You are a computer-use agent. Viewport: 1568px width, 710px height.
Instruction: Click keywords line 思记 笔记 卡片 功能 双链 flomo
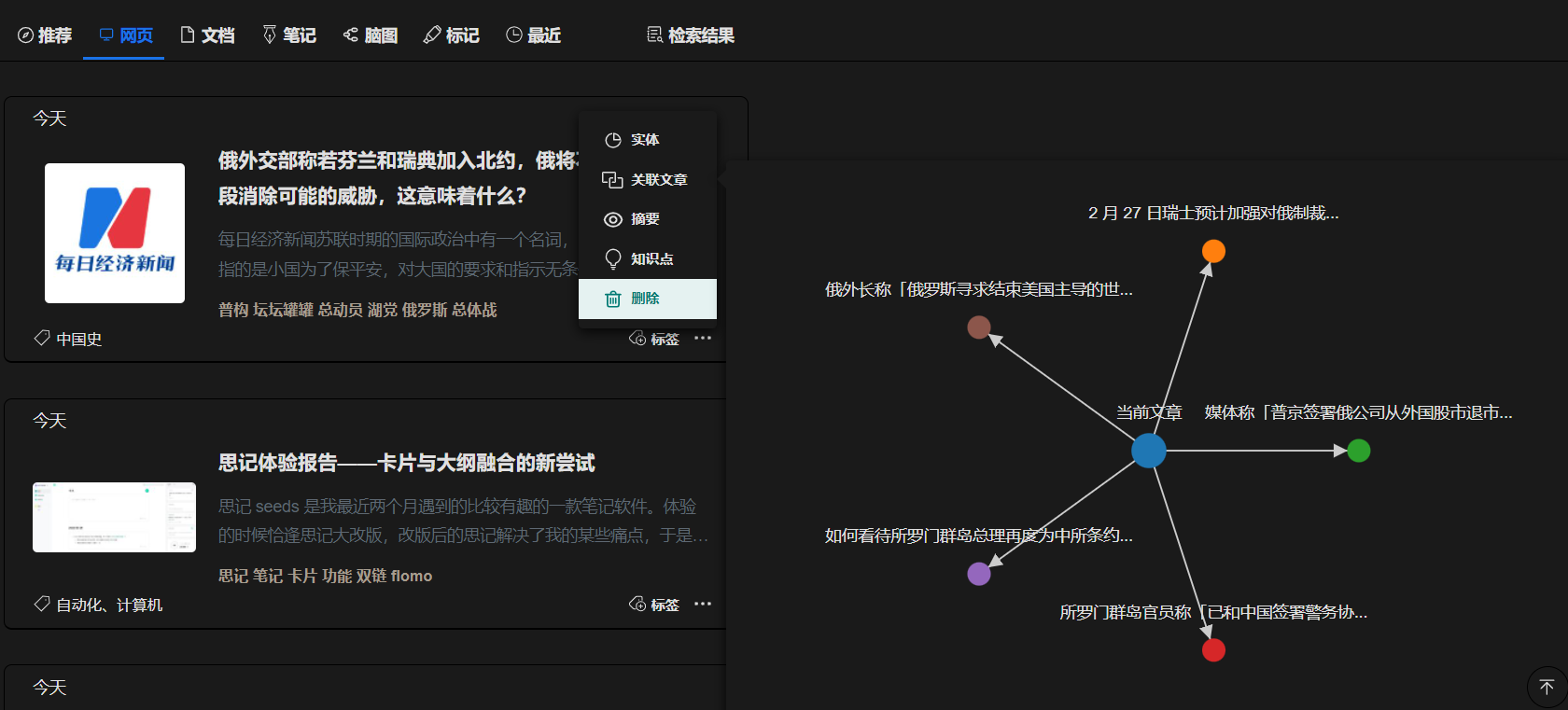pyautogui.click(x=326, y=576)
